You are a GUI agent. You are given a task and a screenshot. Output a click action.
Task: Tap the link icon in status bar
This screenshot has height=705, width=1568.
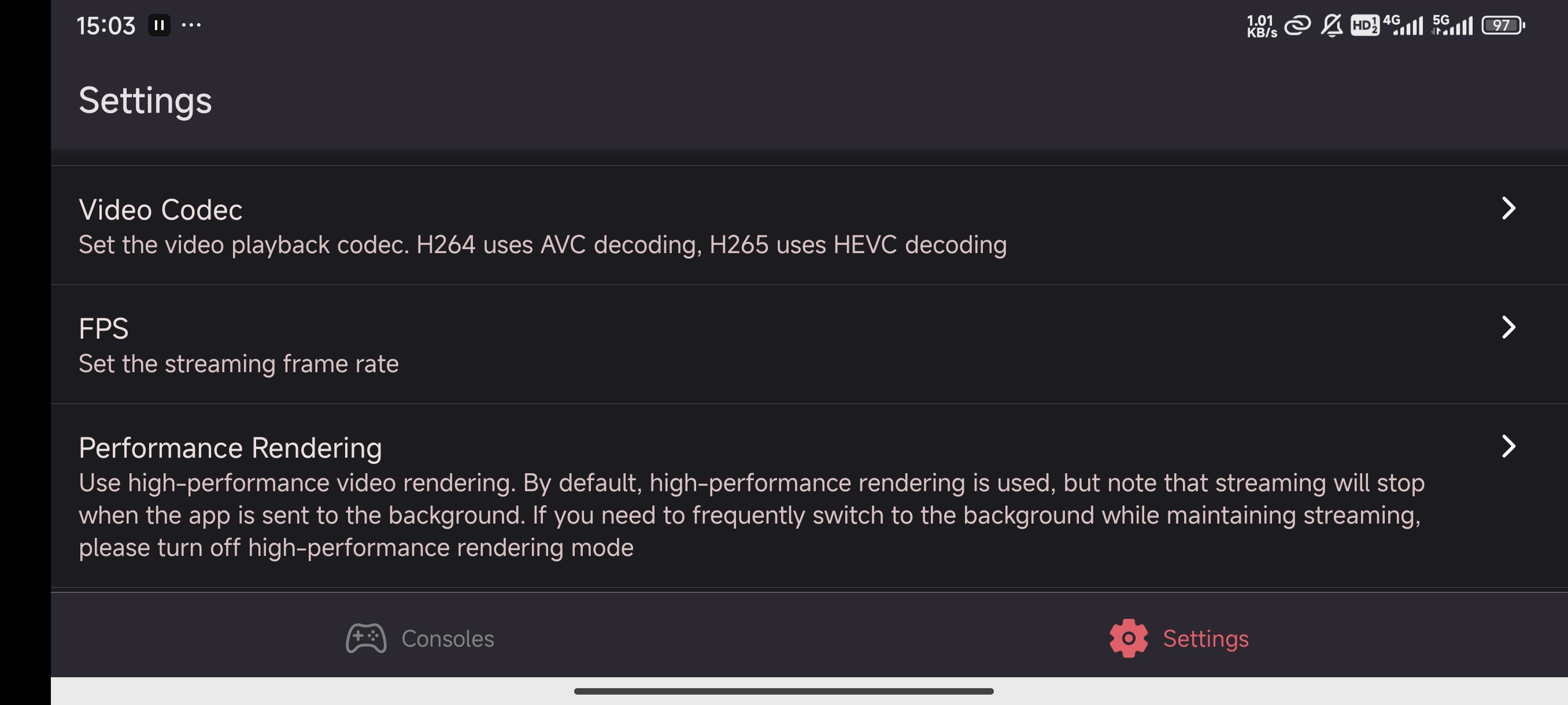tap(1296, 25)
